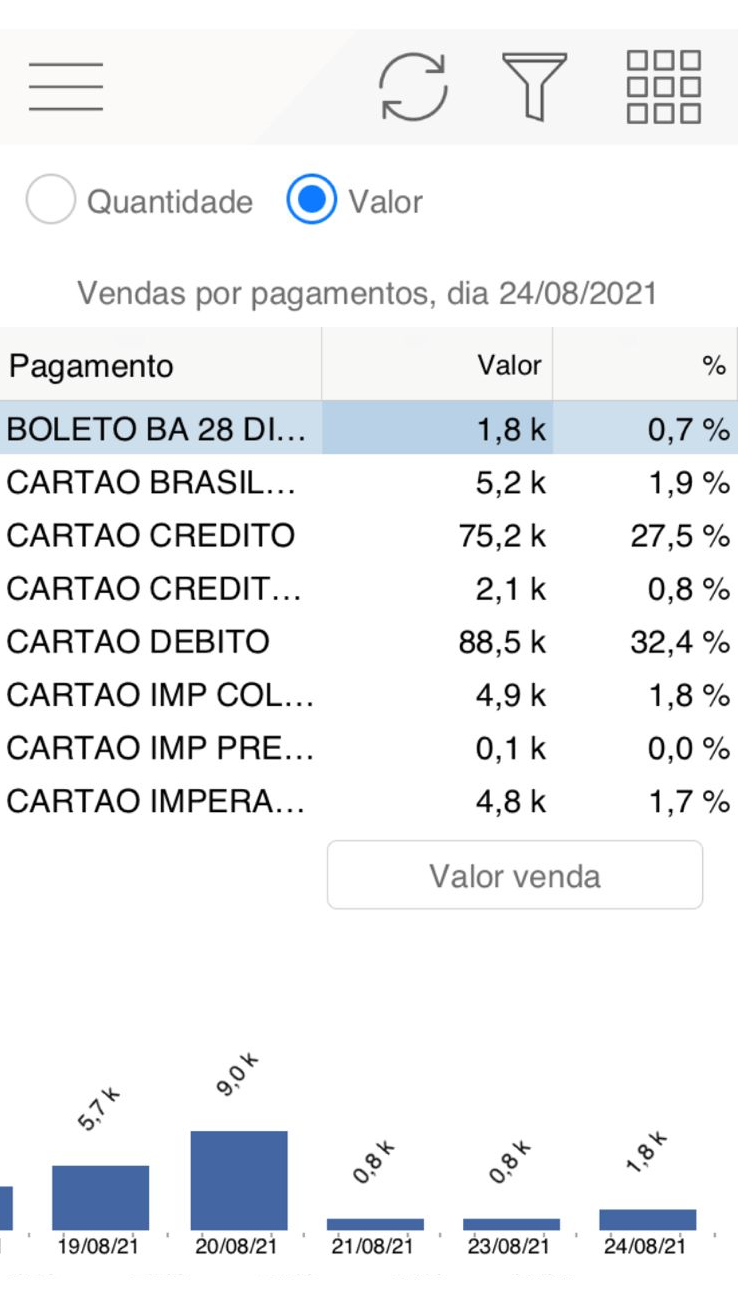Click the 23/08/21 chart bar
The image size is (739, 1290).
pyautogui.click(x=511, y=1223)
